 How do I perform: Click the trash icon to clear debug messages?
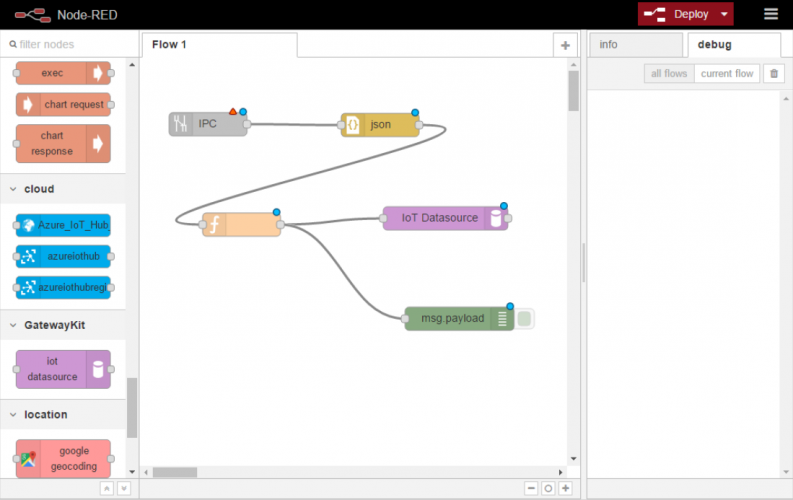click(x=774, y=74)
